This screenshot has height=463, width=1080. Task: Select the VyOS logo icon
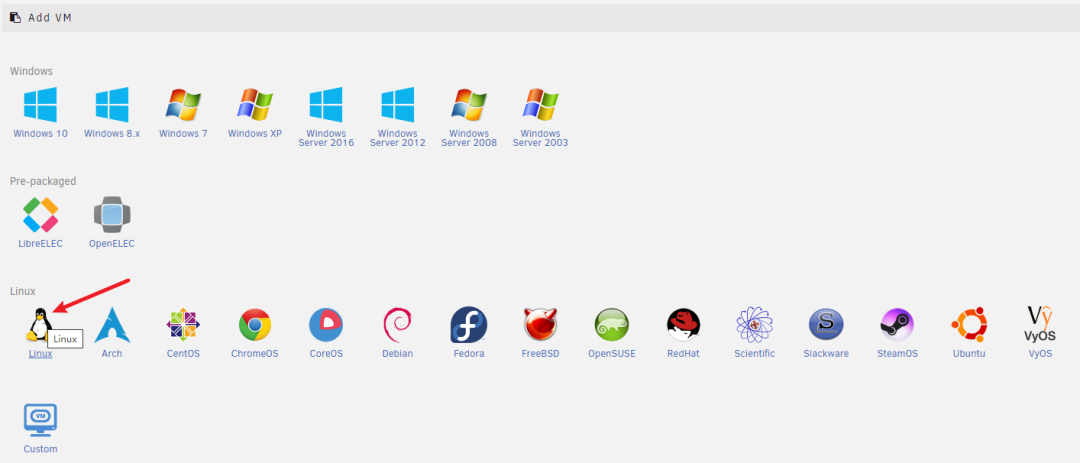click(1041, 325)
